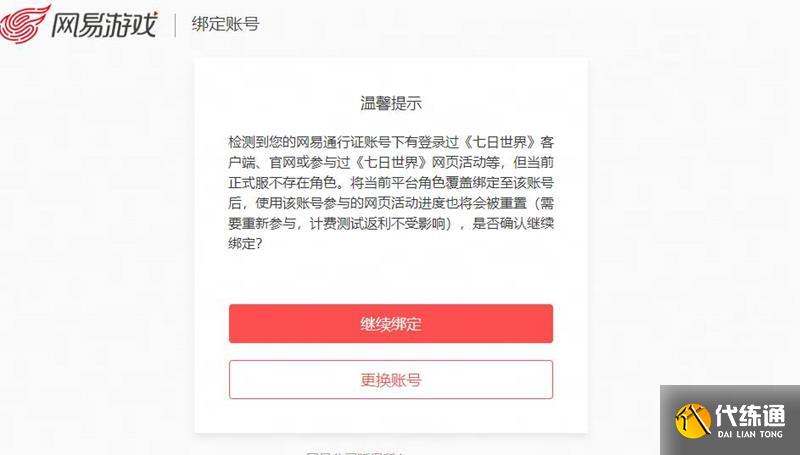Image resolution: width=800 pixels, height=455 pixels.
Task: Click the 计费测试返利不受影响 parenthetical text
Action: coord(378,223)
